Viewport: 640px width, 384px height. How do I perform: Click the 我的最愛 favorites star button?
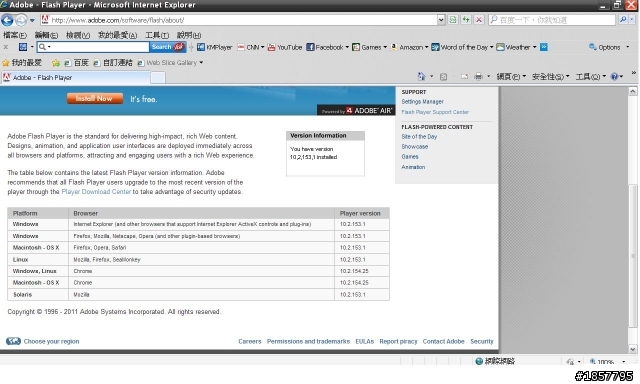click(x=22, y=62)
